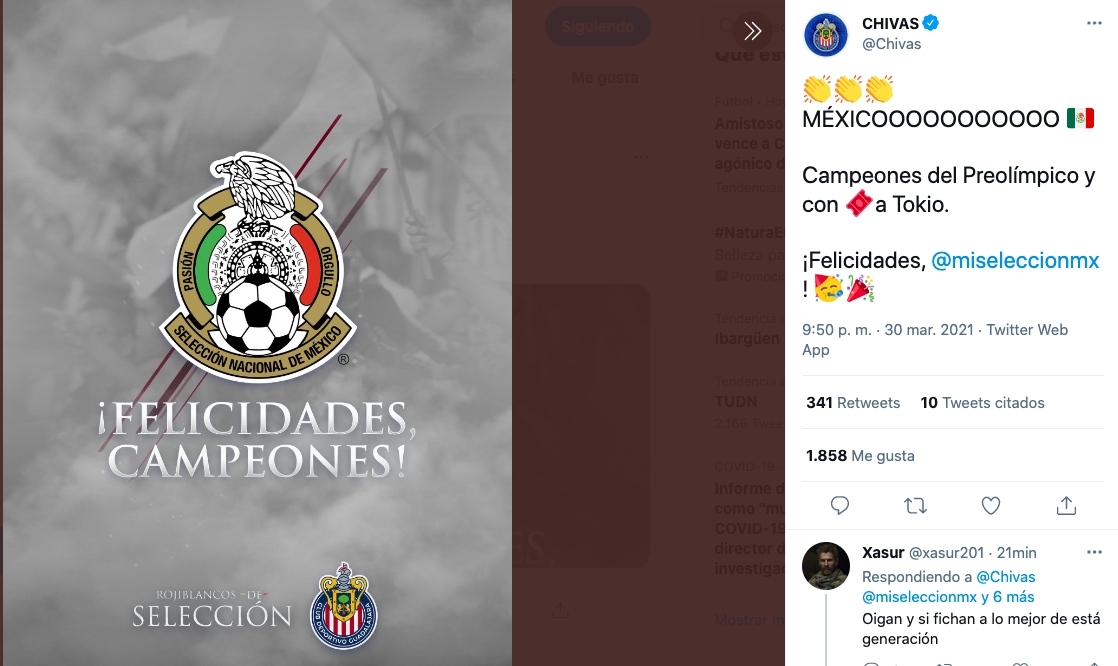Switch to the Me gusta tab

pos(605,78)
